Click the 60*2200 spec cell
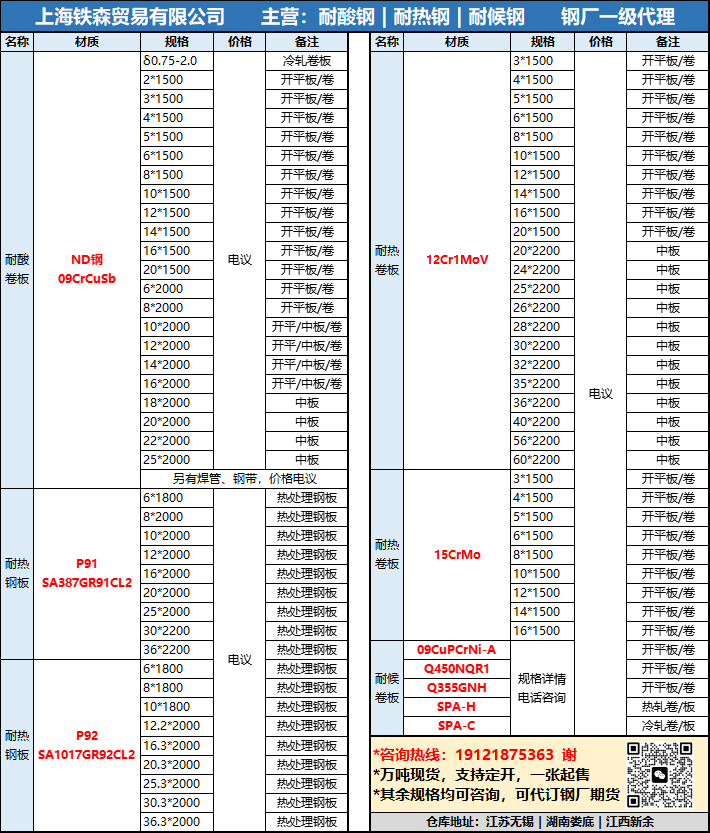 542,460
